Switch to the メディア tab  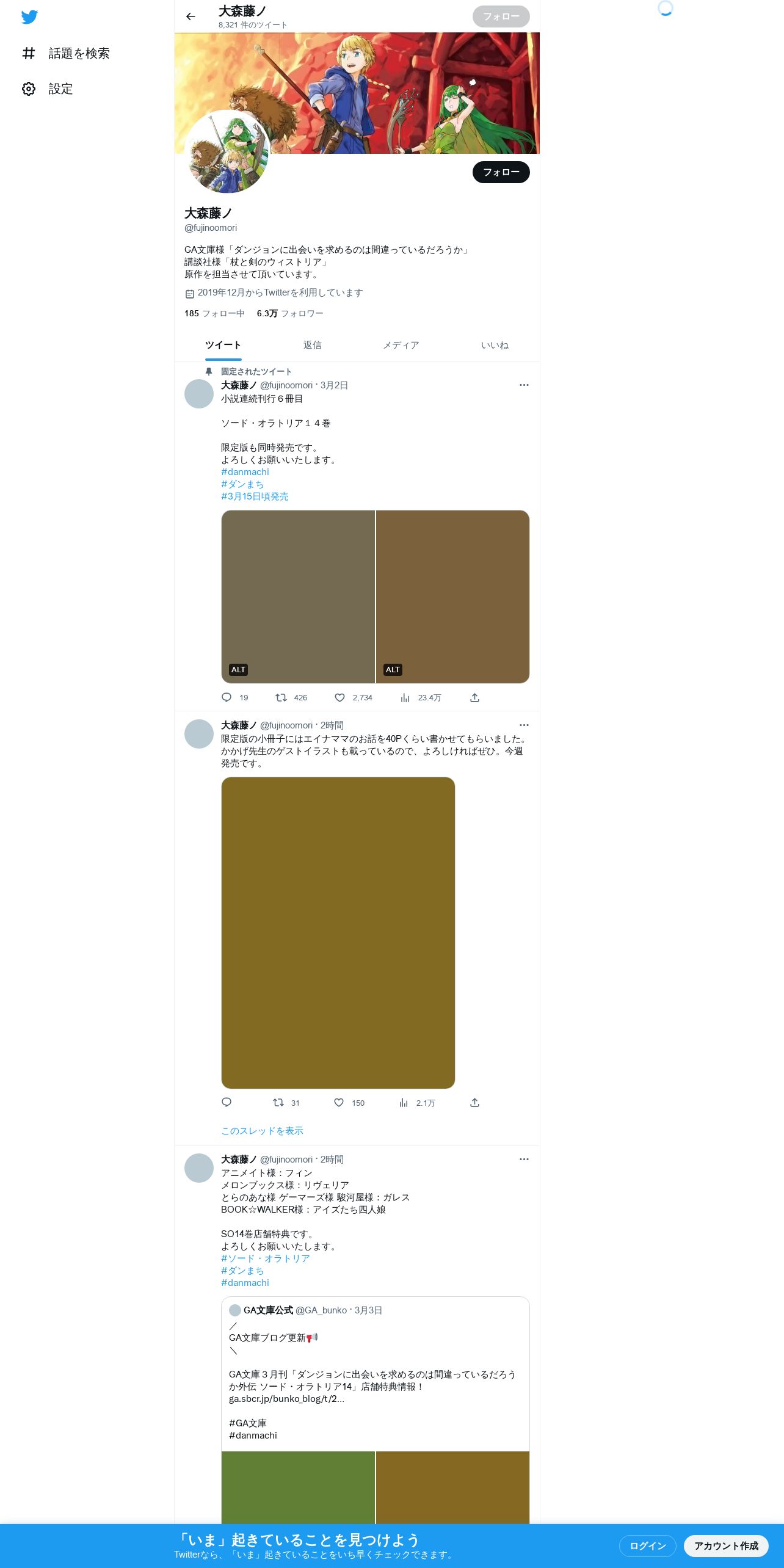[401, 345]
